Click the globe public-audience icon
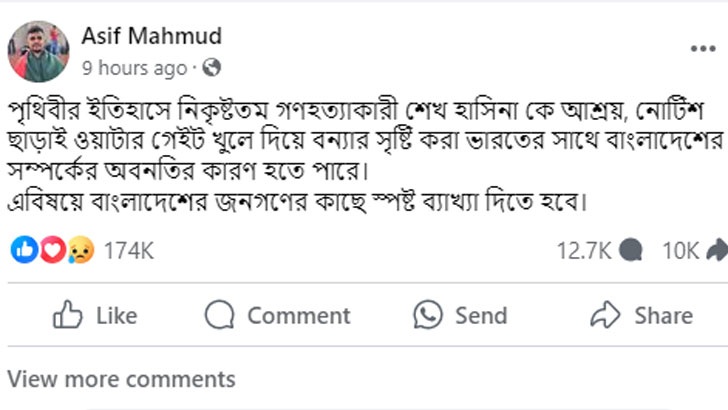This screenshot has height=410, width=728. [211, 69]
